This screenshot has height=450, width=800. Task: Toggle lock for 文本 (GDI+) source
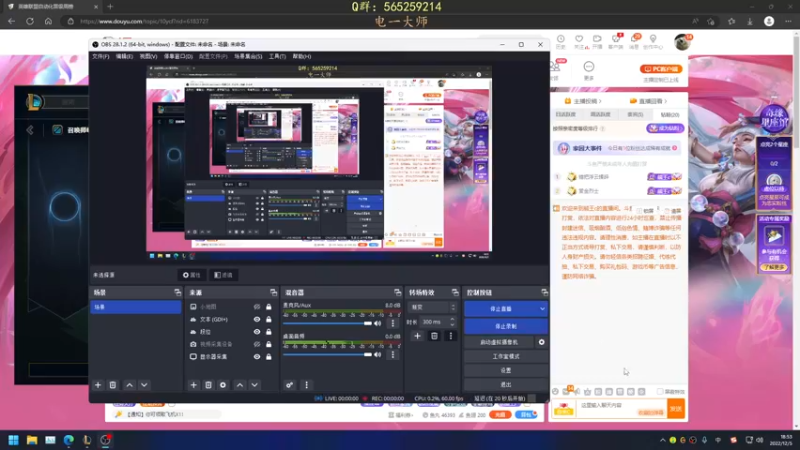click(268, 319)
